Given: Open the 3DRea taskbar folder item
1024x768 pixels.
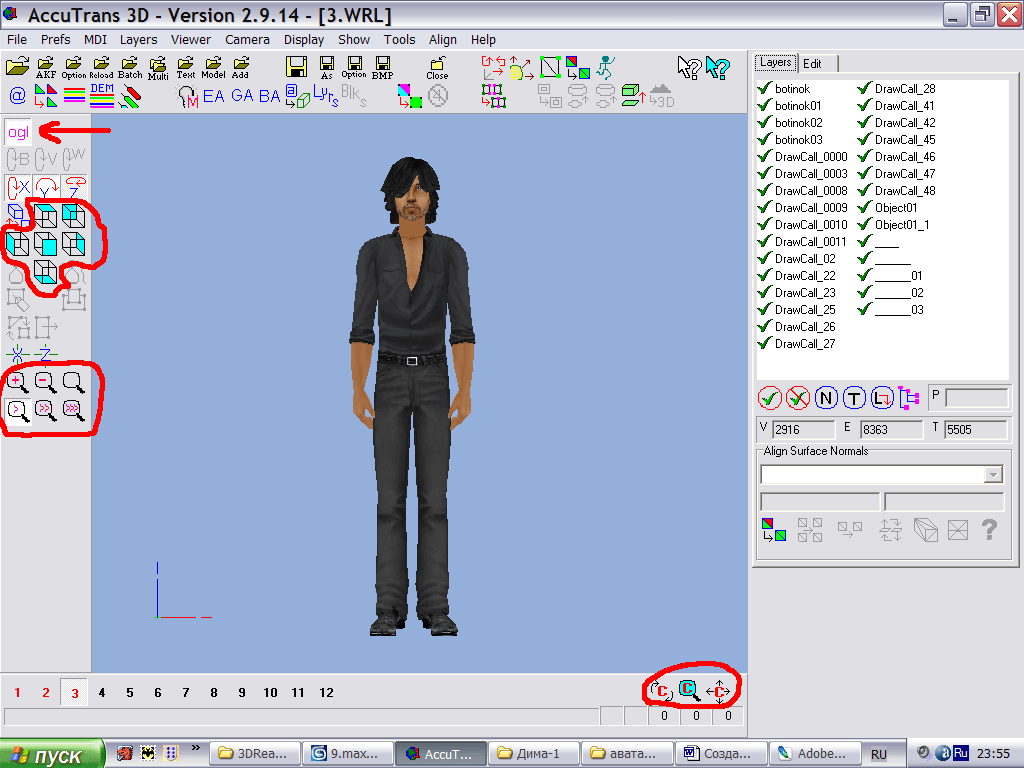Looking at the screenshot, I should pyautogui.click(x=256, y=754).
